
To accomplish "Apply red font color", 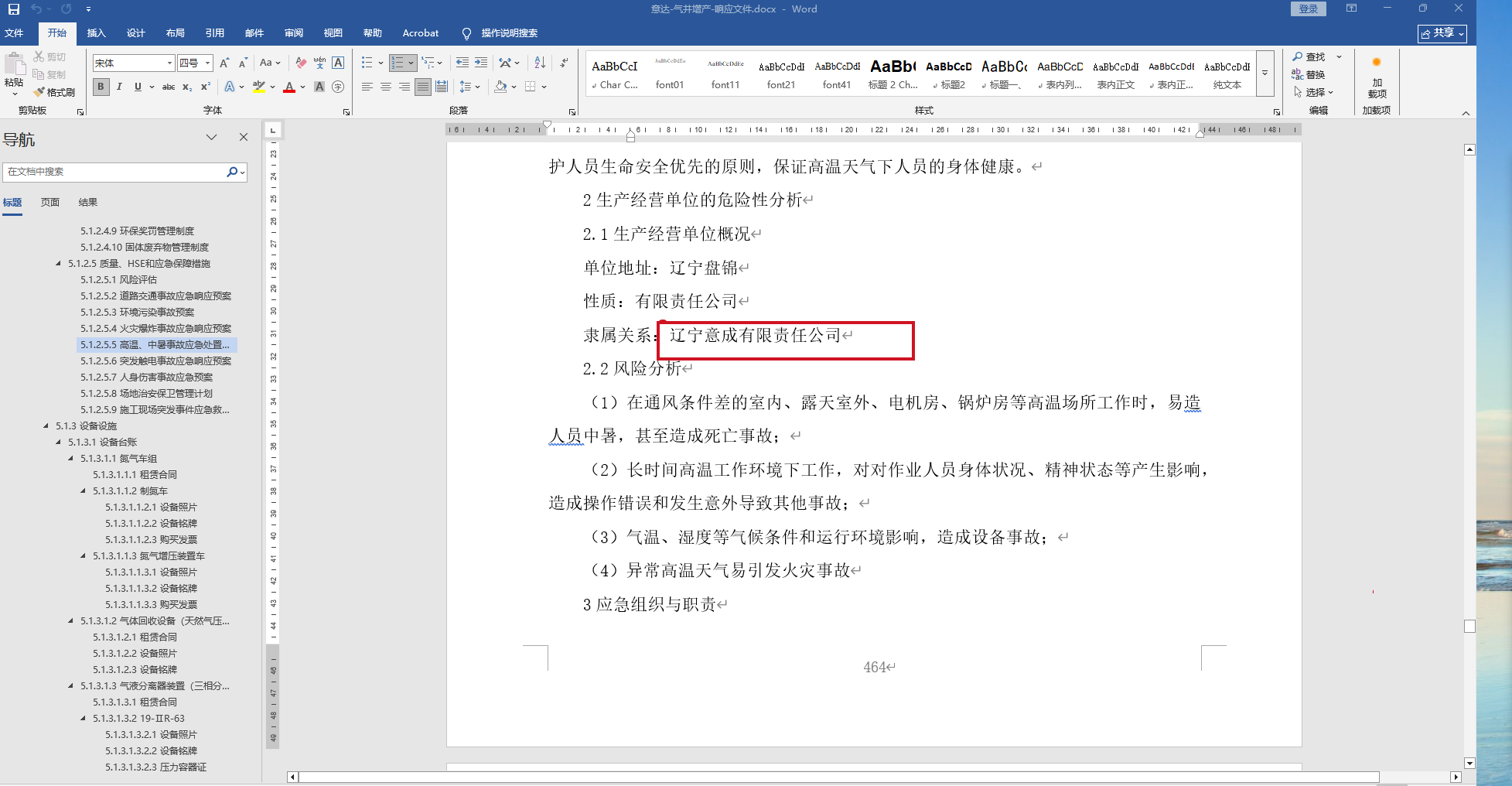I will (289, 87).
